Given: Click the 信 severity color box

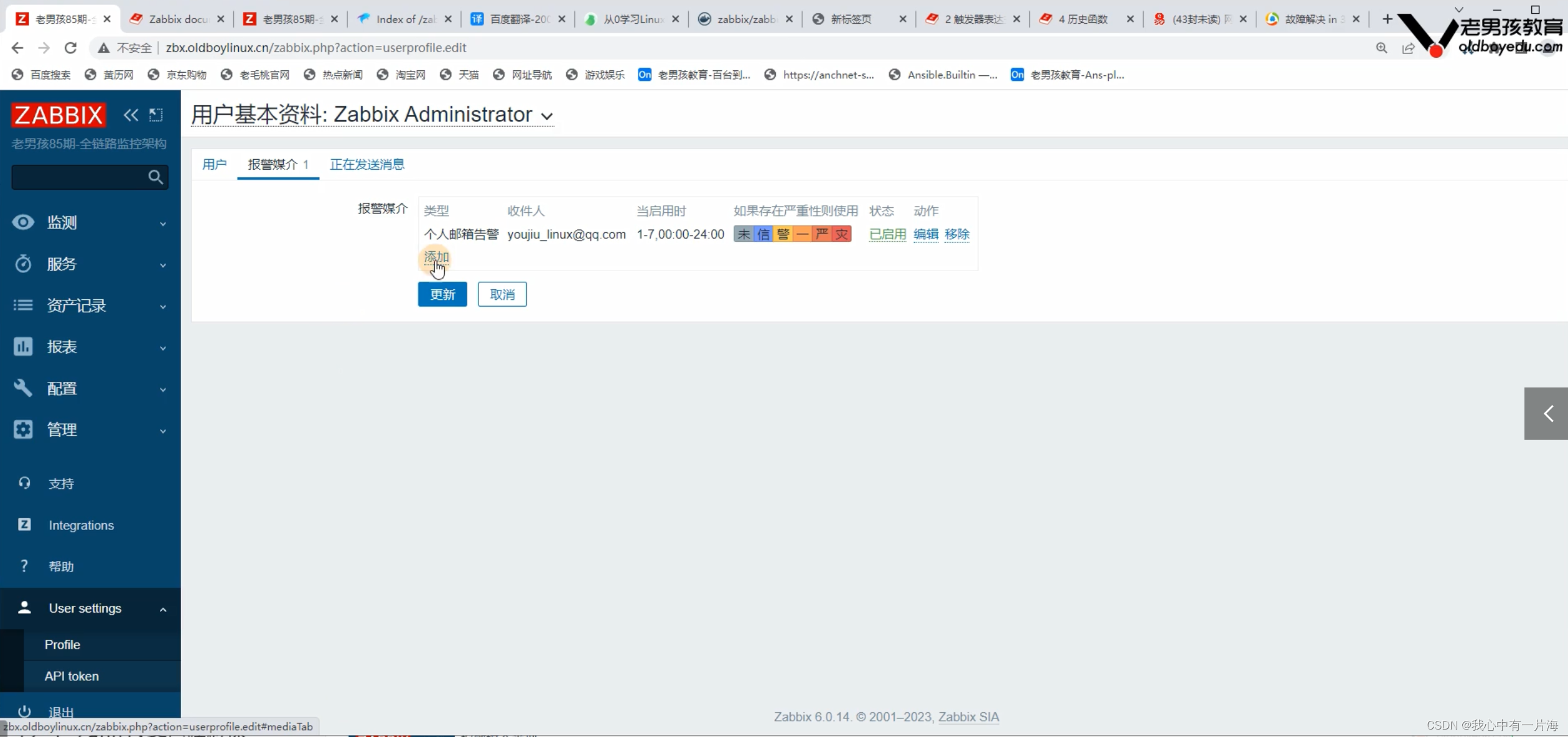Looking at the screenshot, I should tap(763, 234).
